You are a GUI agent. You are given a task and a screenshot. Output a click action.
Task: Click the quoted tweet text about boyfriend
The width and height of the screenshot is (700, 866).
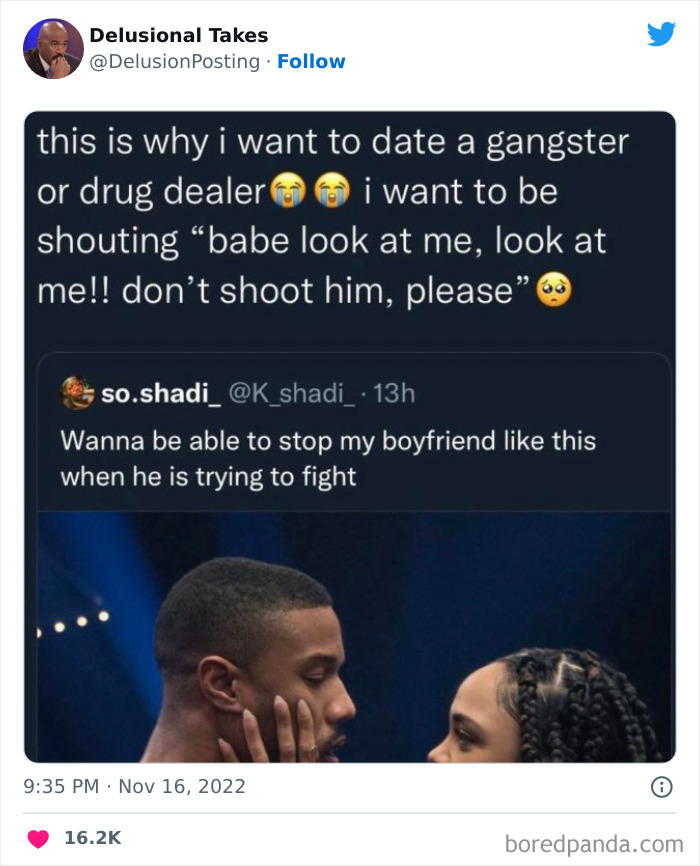point(328,458)
